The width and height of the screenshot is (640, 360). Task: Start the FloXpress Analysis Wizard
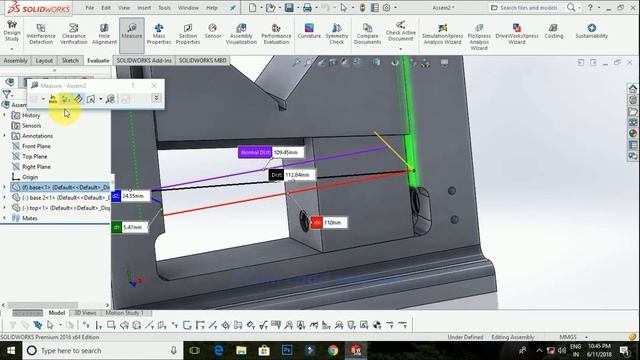point(479,37)
